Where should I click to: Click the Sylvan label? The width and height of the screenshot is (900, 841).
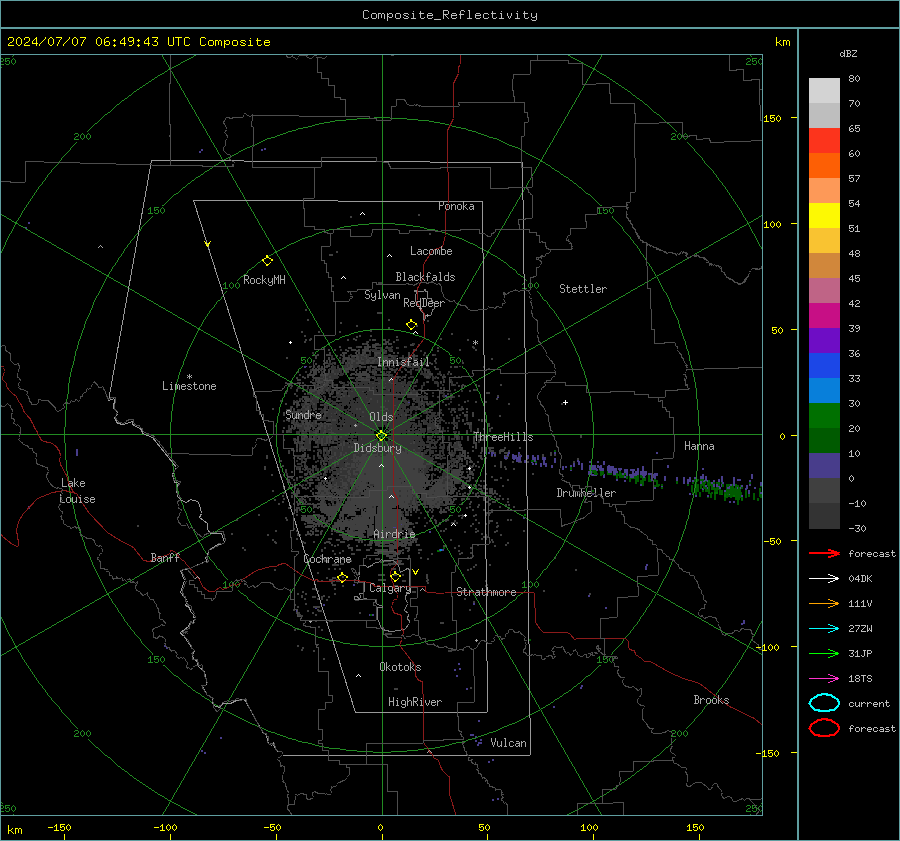[382, 295]
